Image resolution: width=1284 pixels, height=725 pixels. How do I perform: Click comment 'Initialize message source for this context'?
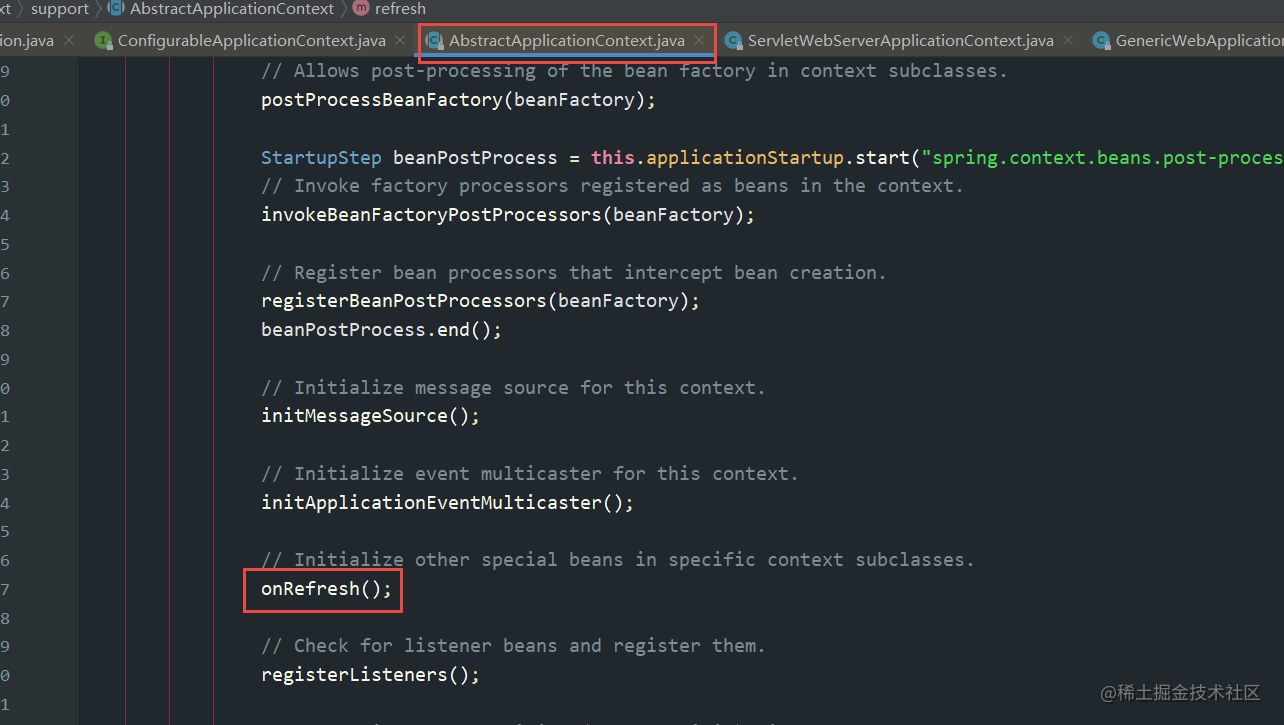point(513,387)
